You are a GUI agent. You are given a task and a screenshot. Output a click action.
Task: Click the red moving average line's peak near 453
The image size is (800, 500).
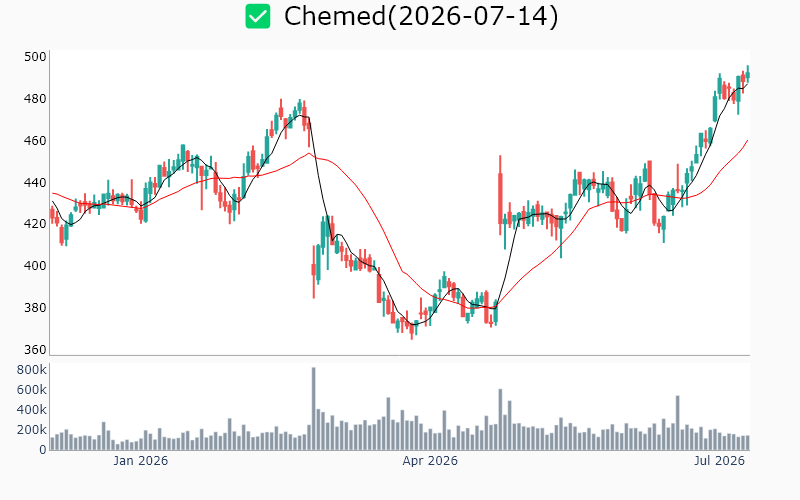pyautogui.click(x=309, y=153)
